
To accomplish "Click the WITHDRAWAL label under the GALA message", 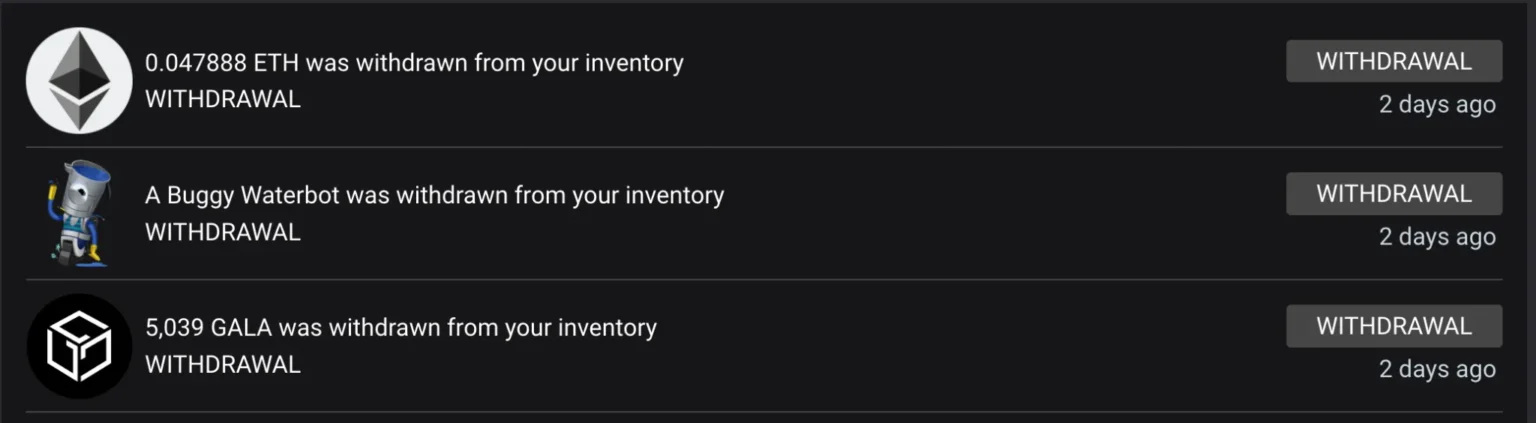I will click(x=223, y=365).
